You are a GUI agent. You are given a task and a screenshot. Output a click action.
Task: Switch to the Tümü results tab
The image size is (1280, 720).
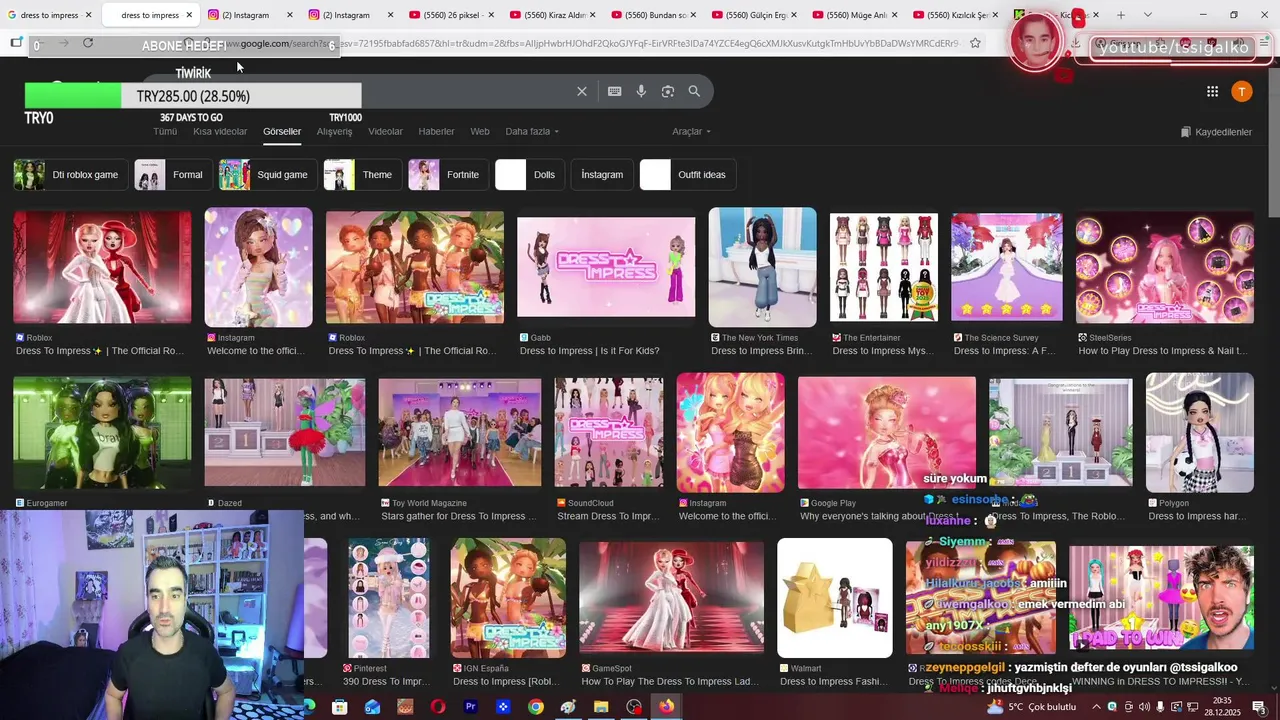pyautogui.click(x=165, y=131)
